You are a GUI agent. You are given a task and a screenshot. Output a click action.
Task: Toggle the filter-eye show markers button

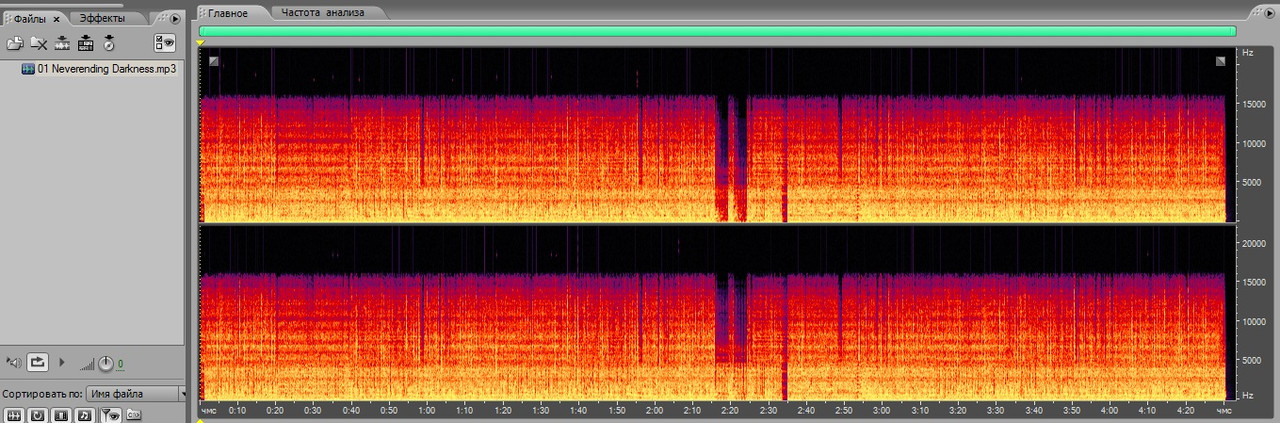pyautogui.click(x=109, y=415)
